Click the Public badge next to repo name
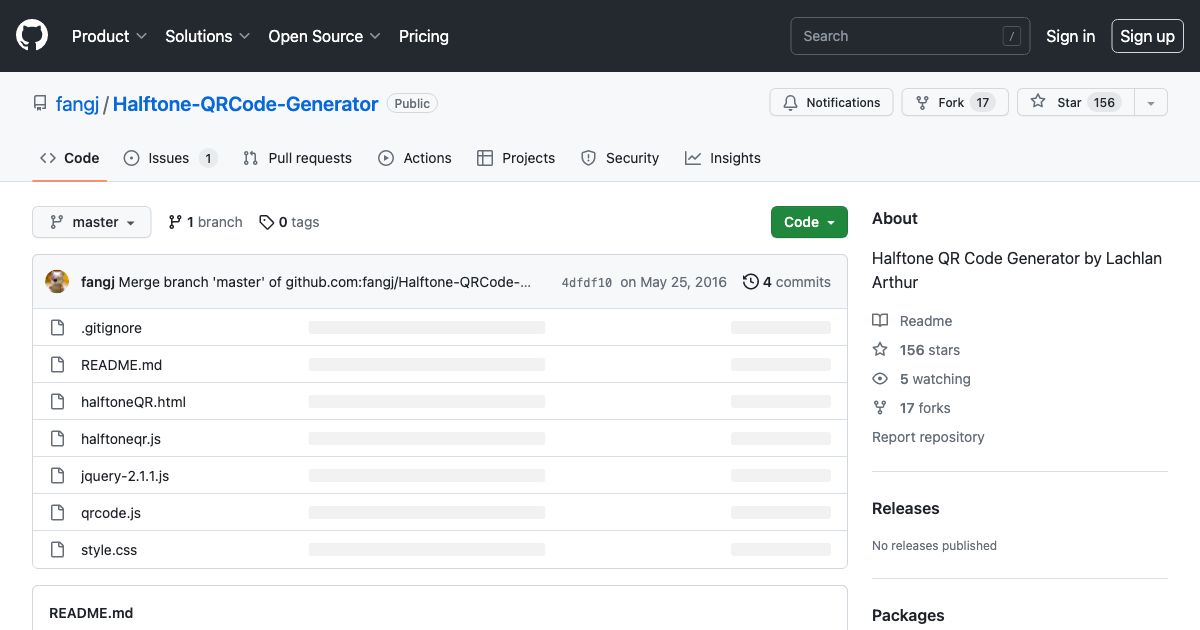This screenshot has height=630, width=1200. 412,103
